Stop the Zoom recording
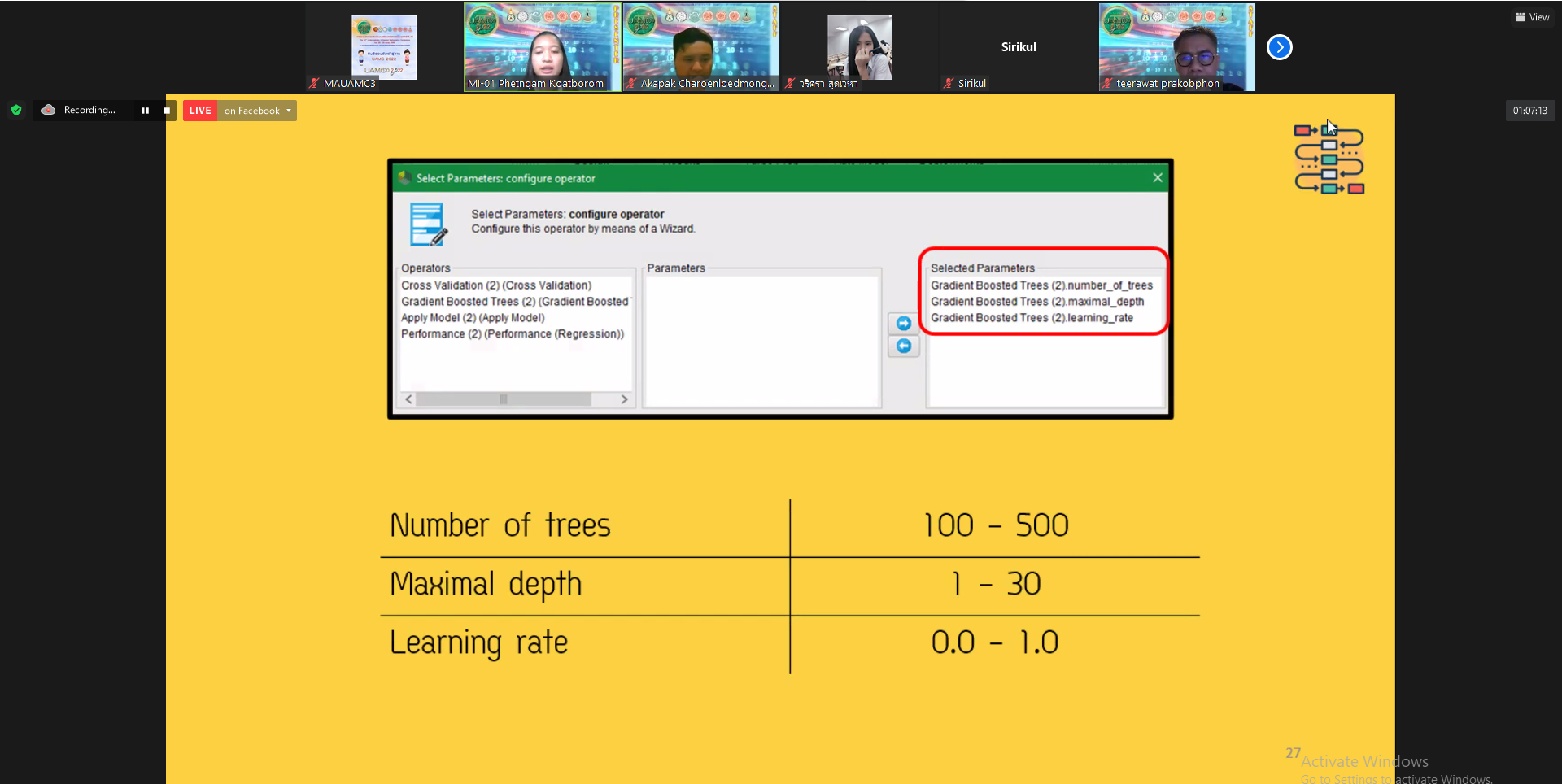1562x784 pixels. (x=167, y=111)
